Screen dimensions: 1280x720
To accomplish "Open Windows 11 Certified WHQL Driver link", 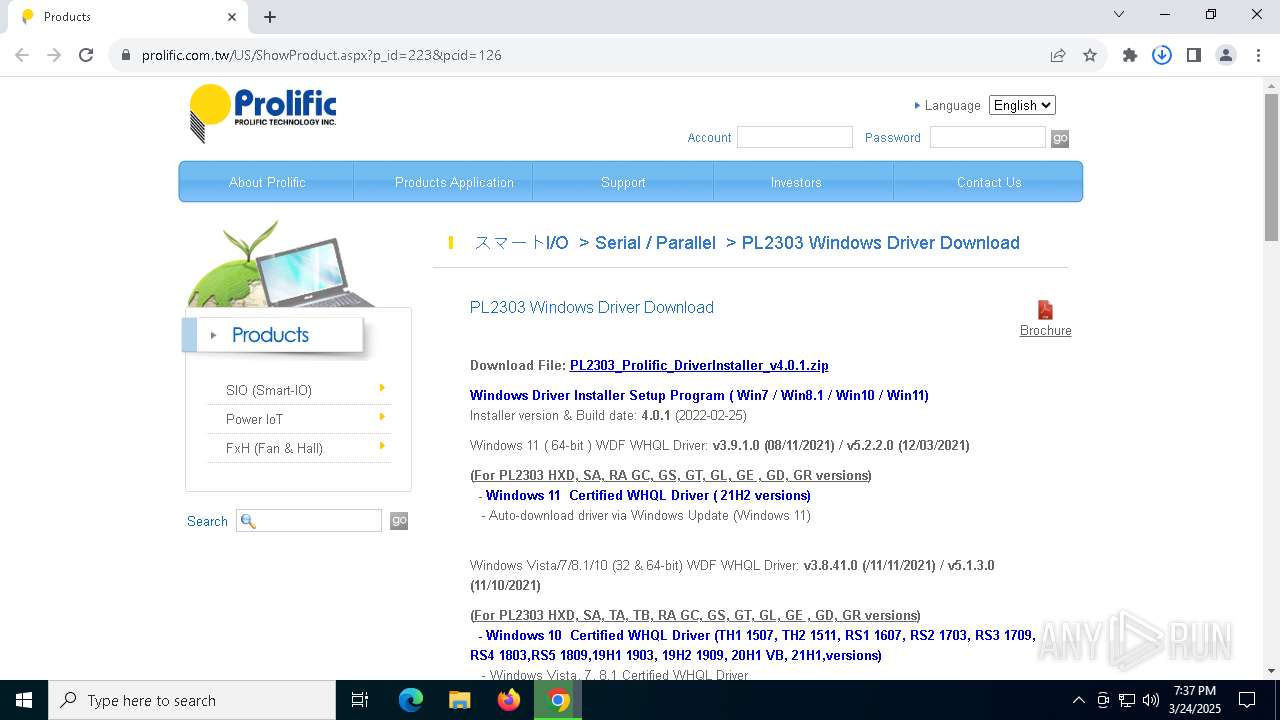I will pos(648,495).
